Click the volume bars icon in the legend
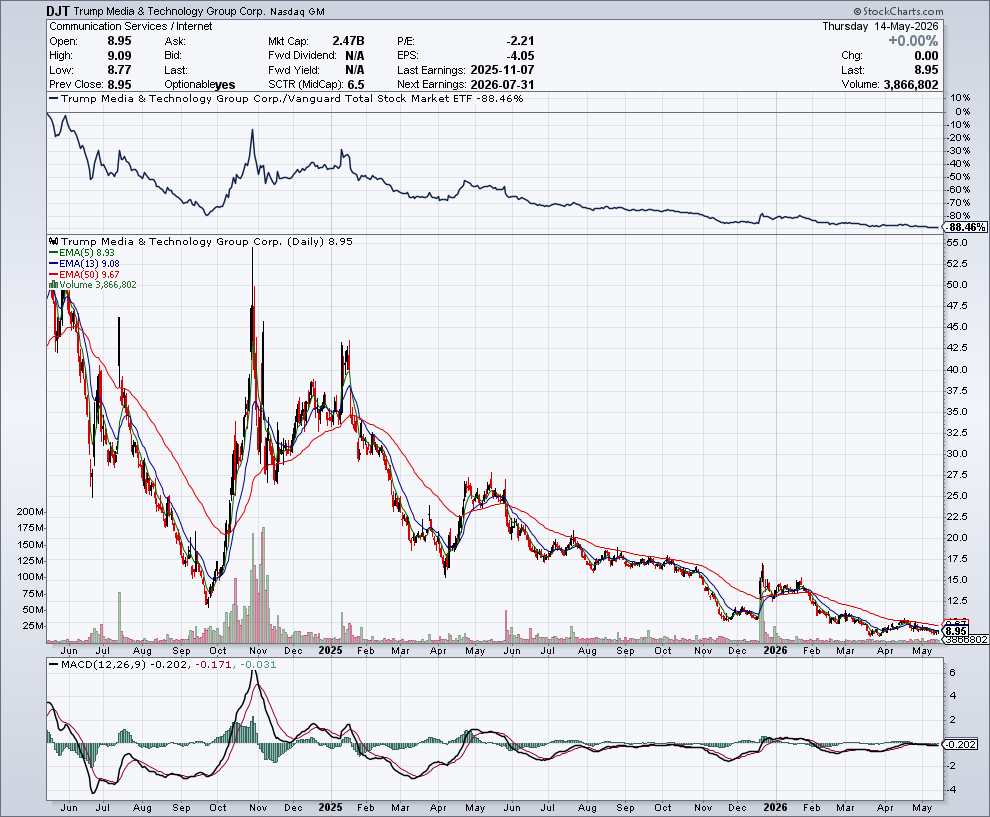Image resolution: width=990 pixels, height=817 pixels. coord(53,285)
